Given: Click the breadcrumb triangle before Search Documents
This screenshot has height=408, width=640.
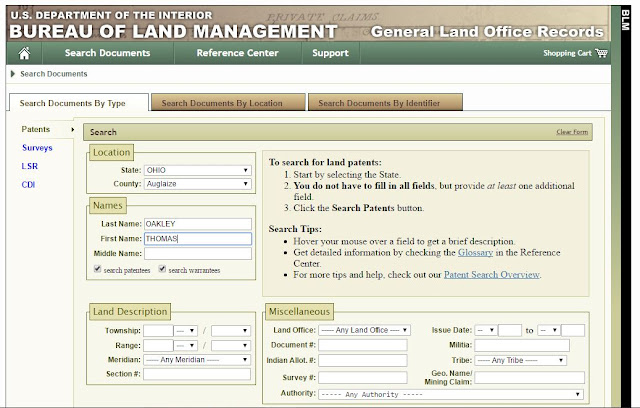Looking at the screenshot, I should point(13,74).
